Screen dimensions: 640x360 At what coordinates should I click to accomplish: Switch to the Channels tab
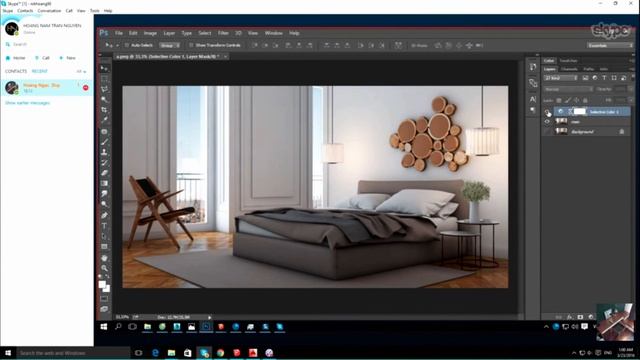(569, 69)
